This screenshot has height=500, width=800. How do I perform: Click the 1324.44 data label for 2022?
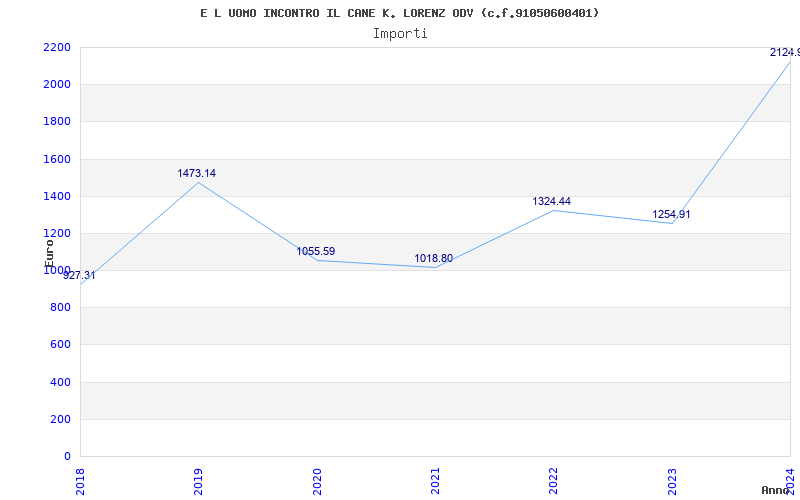[551, 201]
